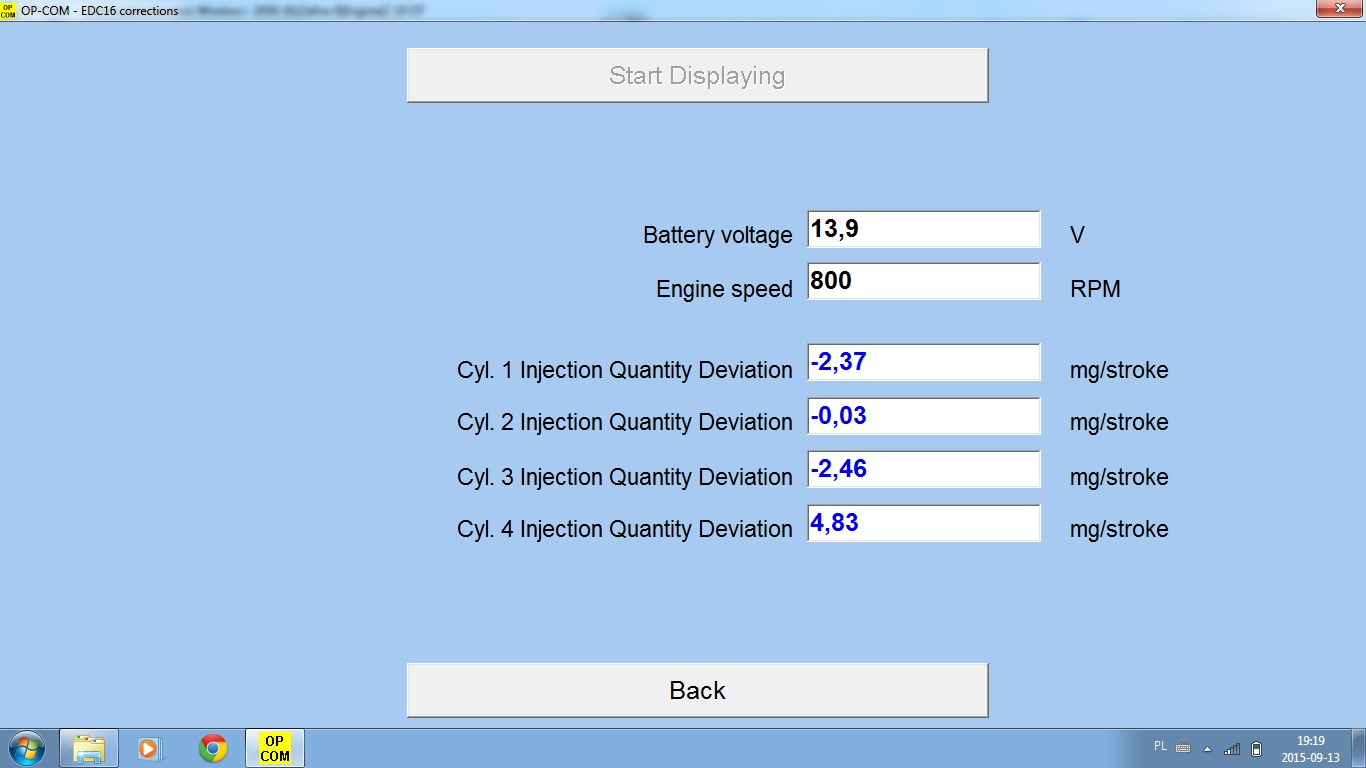The height and width of the screenshot is (768, 1366).
Task: Click the Back button
Action: [697, 690]
